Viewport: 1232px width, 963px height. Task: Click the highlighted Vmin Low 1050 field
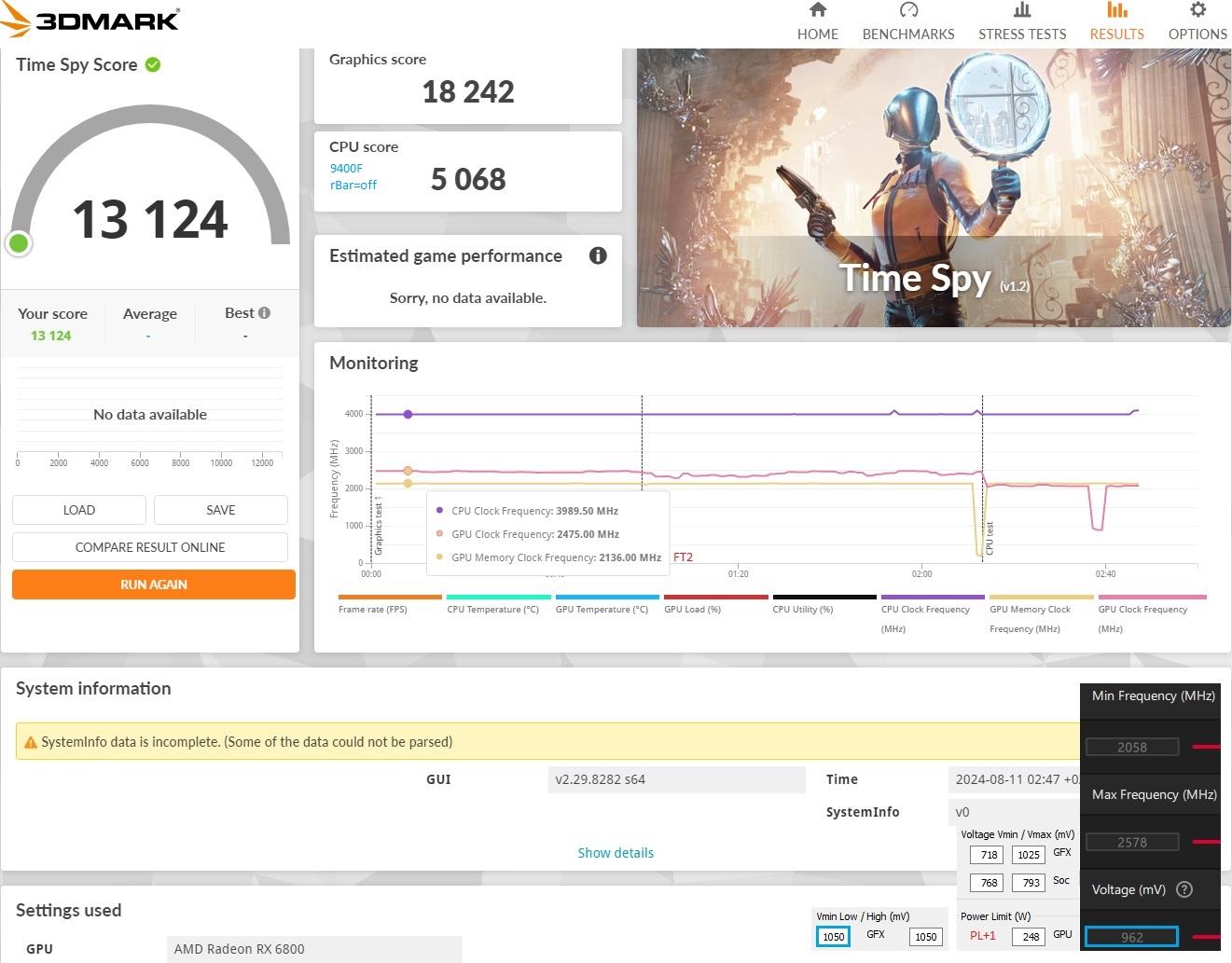[x=833, y=937]
